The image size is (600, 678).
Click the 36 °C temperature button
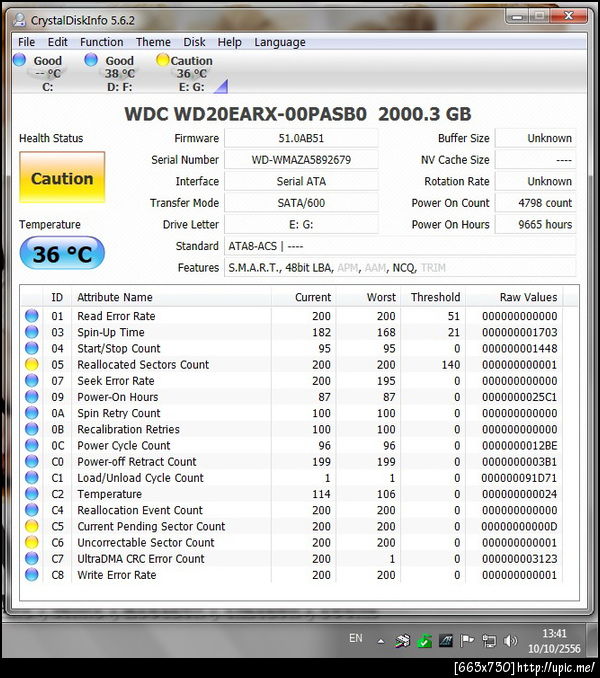[x=62, y=253]
